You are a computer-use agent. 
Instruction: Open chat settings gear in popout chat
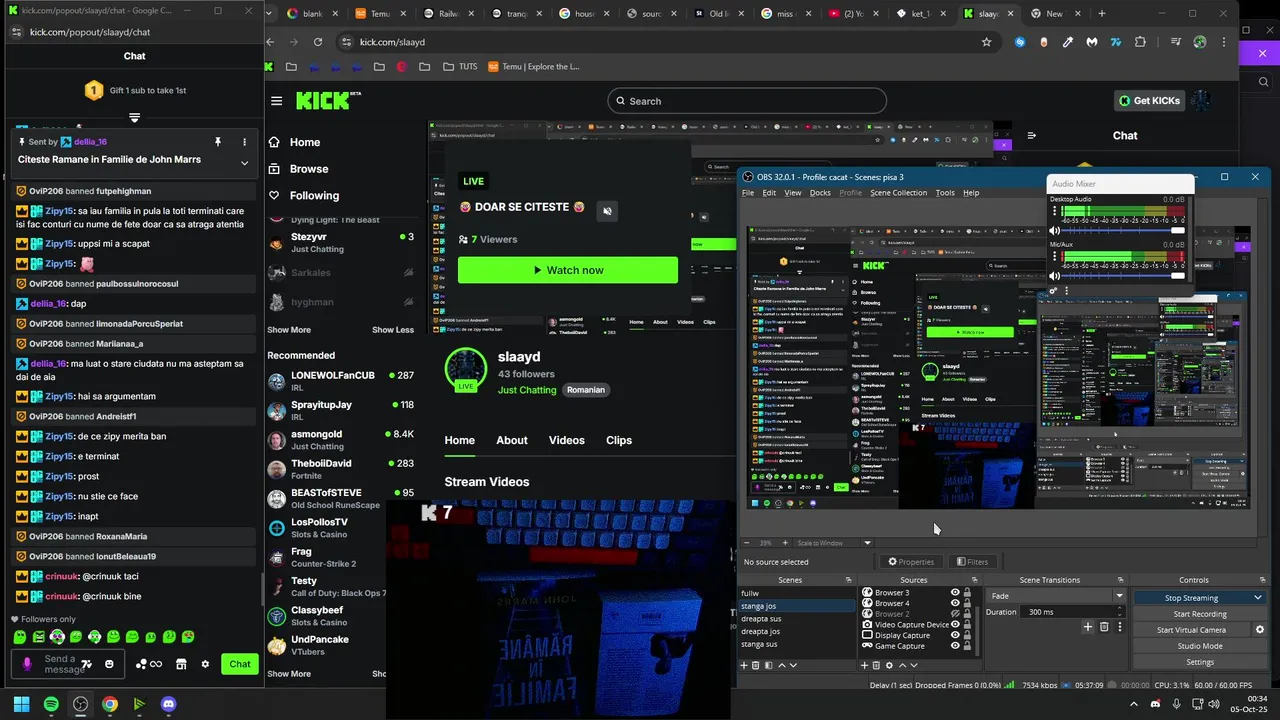[x=205, y=664]
